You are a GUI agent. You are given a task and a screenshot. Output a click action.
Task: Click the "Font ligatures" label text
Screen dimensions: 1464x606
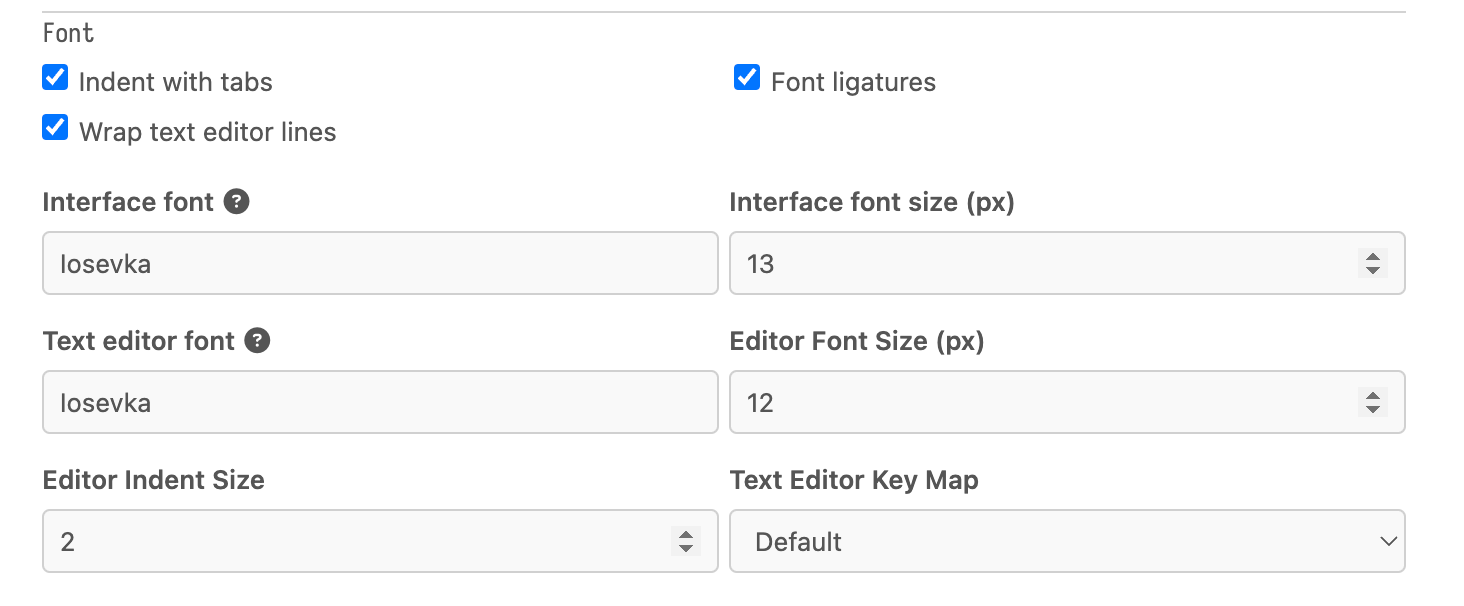click(853, 82)
